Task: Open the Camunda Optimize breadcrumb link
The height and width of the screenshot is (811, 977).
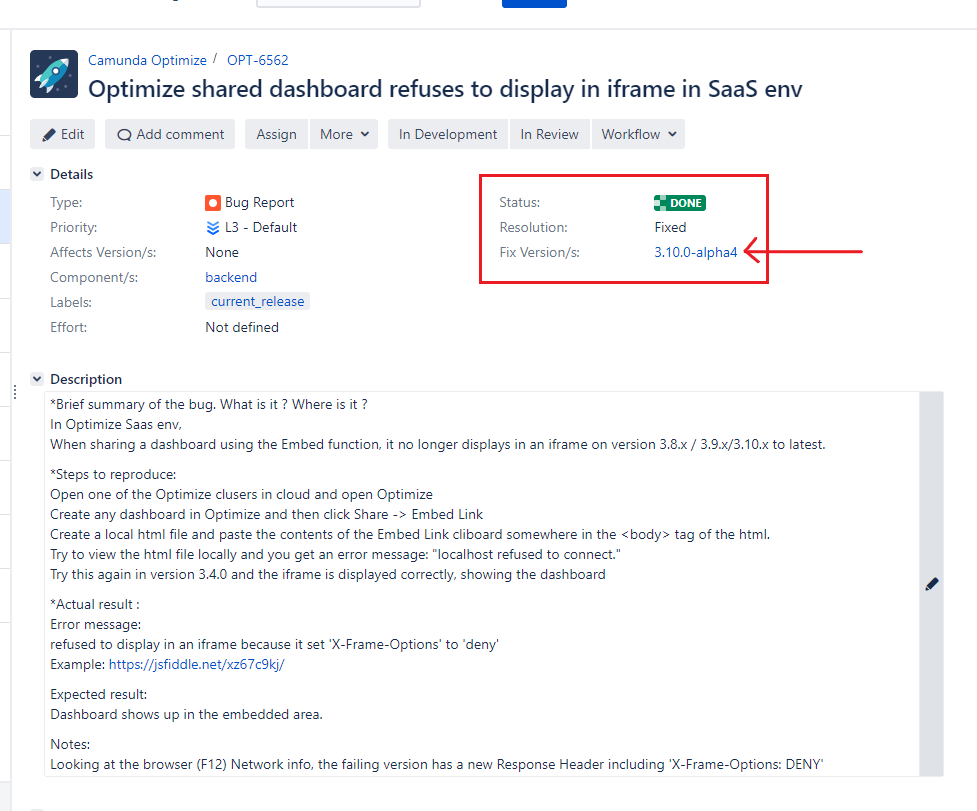Action: click(147, 60)
